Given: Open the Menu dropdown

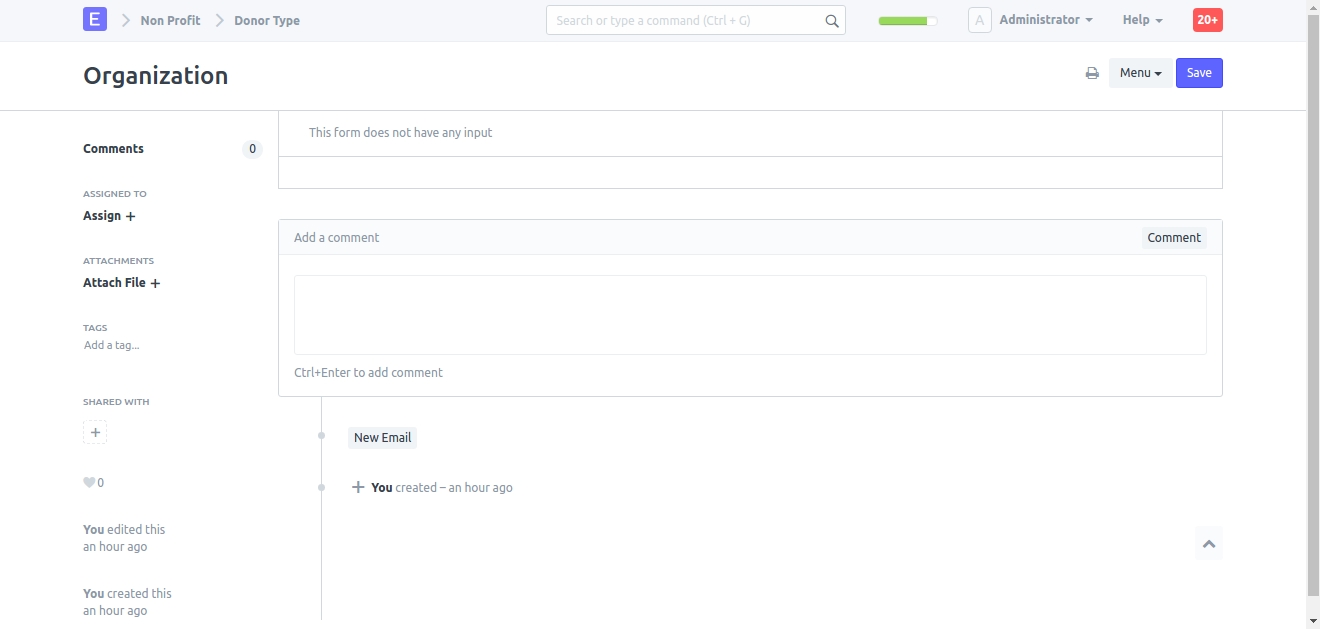Looking at the screenshot, I should [x=1140, y=73].
